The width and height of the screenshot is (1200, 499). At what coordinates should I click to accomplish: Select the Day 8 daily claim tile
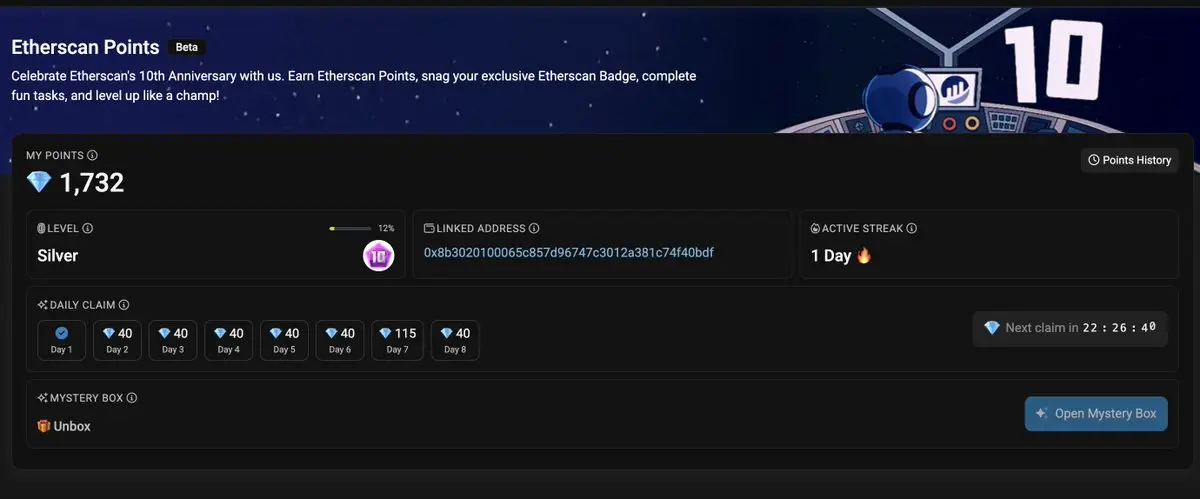[x=455, y=340]
